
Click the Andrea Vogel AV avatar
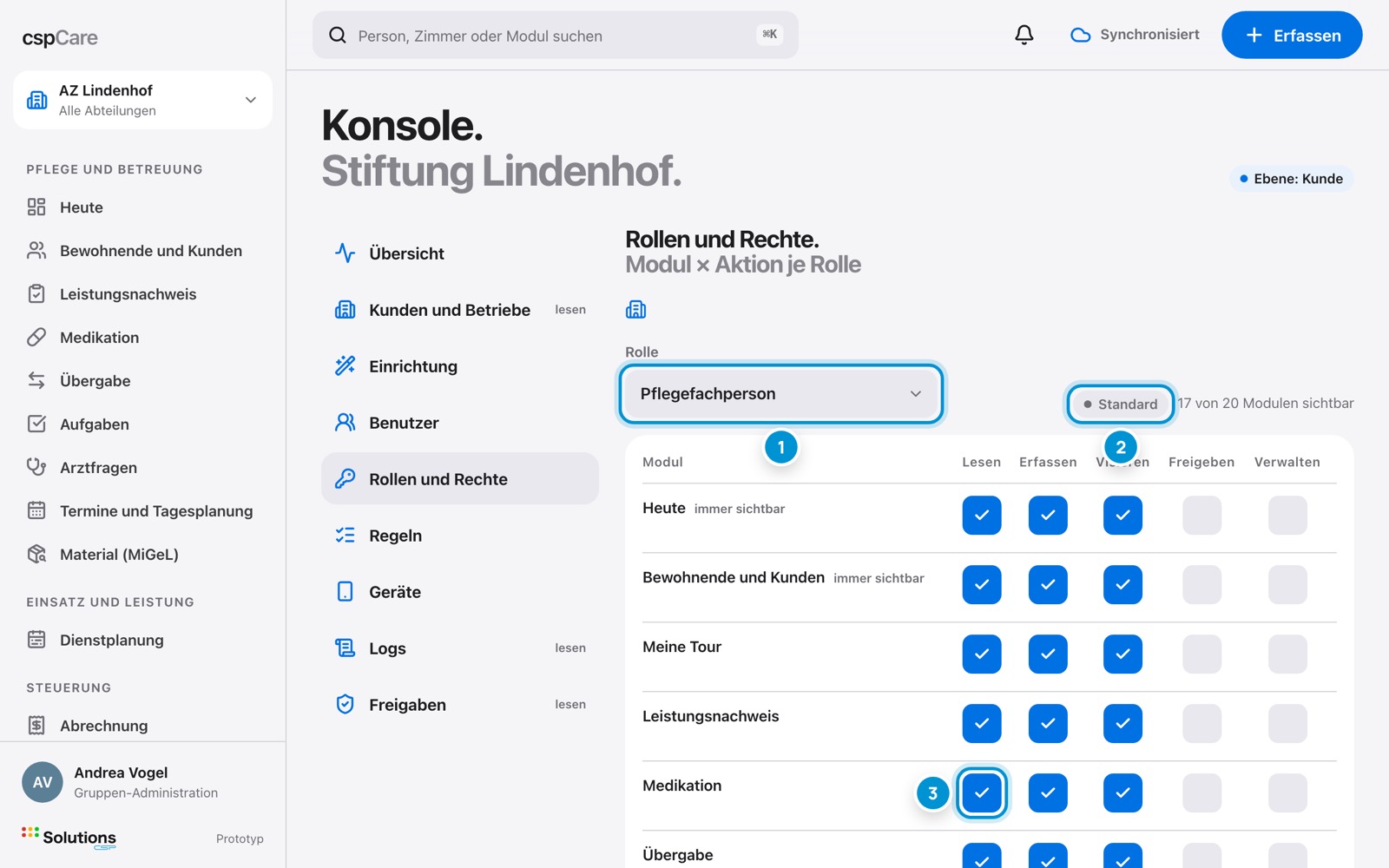click(x=43, y=782)
